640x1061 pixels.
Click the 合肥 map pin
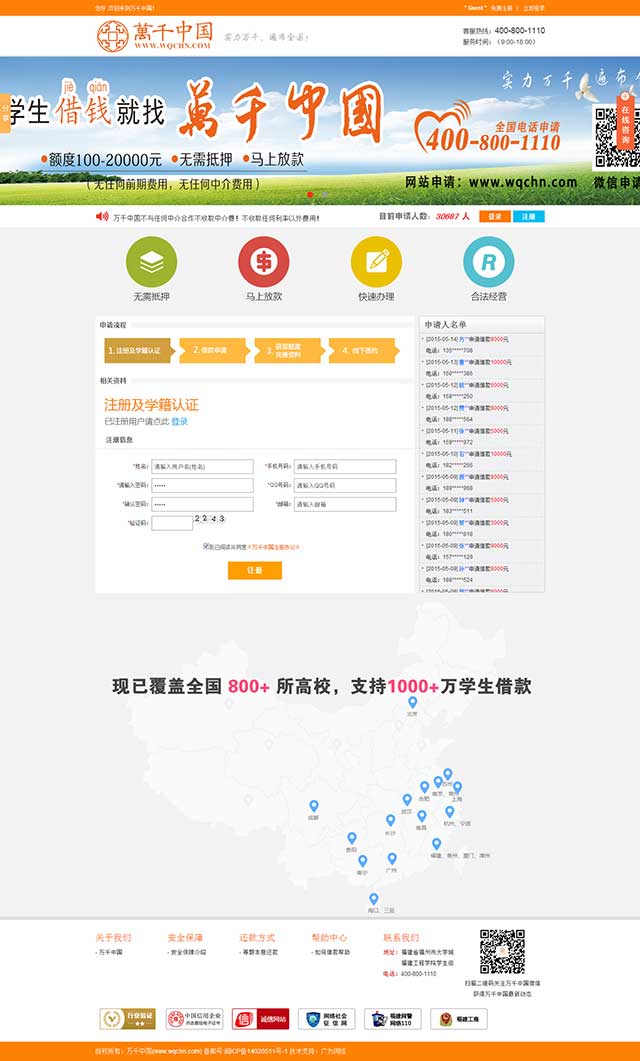click(x=424, y=787)
